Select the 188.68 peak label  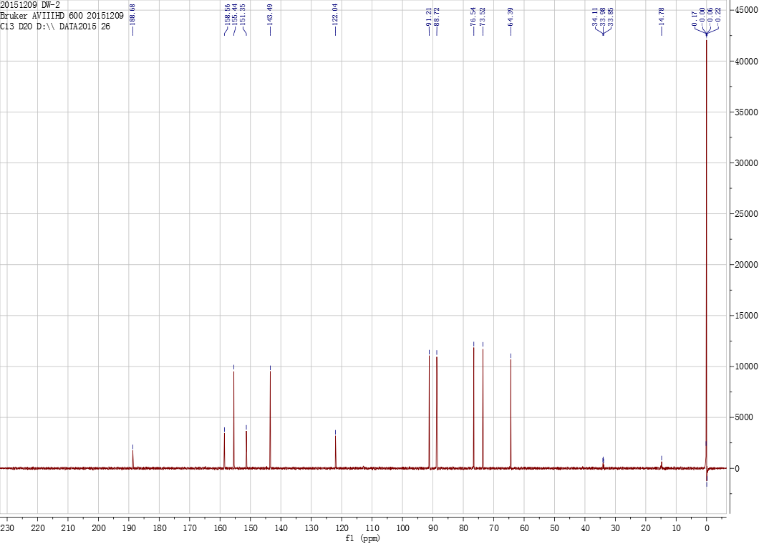(133, 13)
